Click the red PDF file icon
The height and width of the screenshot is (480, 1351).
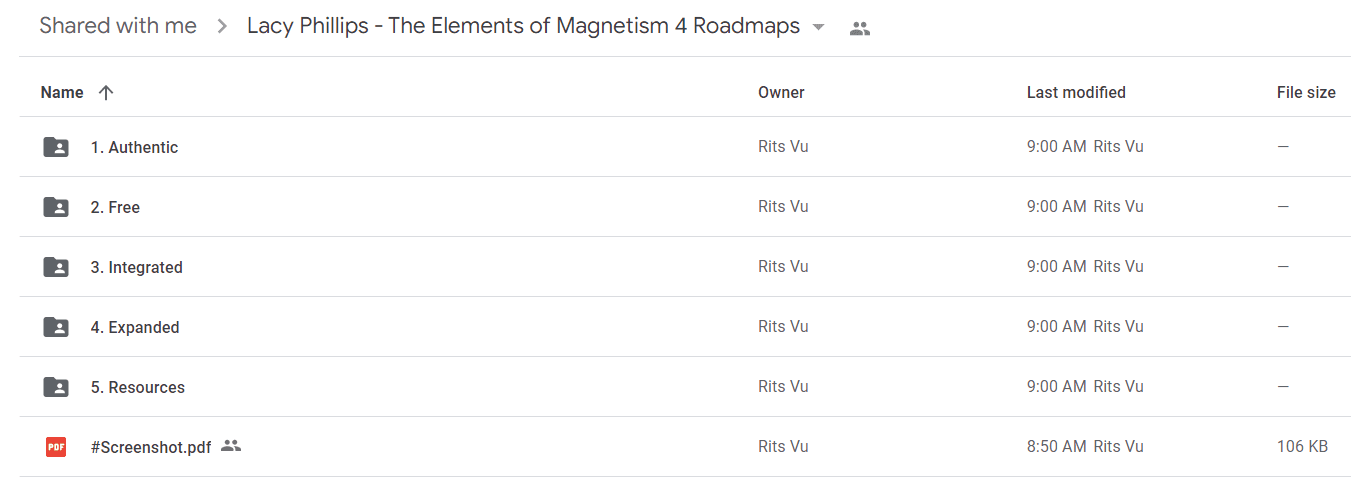(56, 447)
